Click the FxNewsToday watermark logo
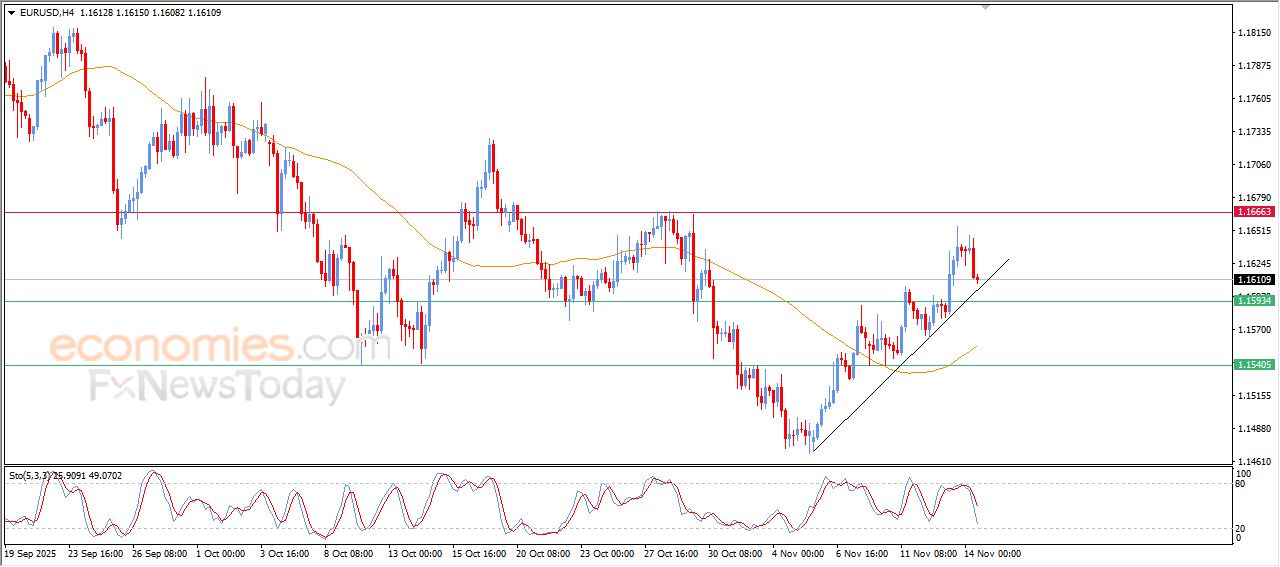1280x567 pixels. tap(217, 386)
